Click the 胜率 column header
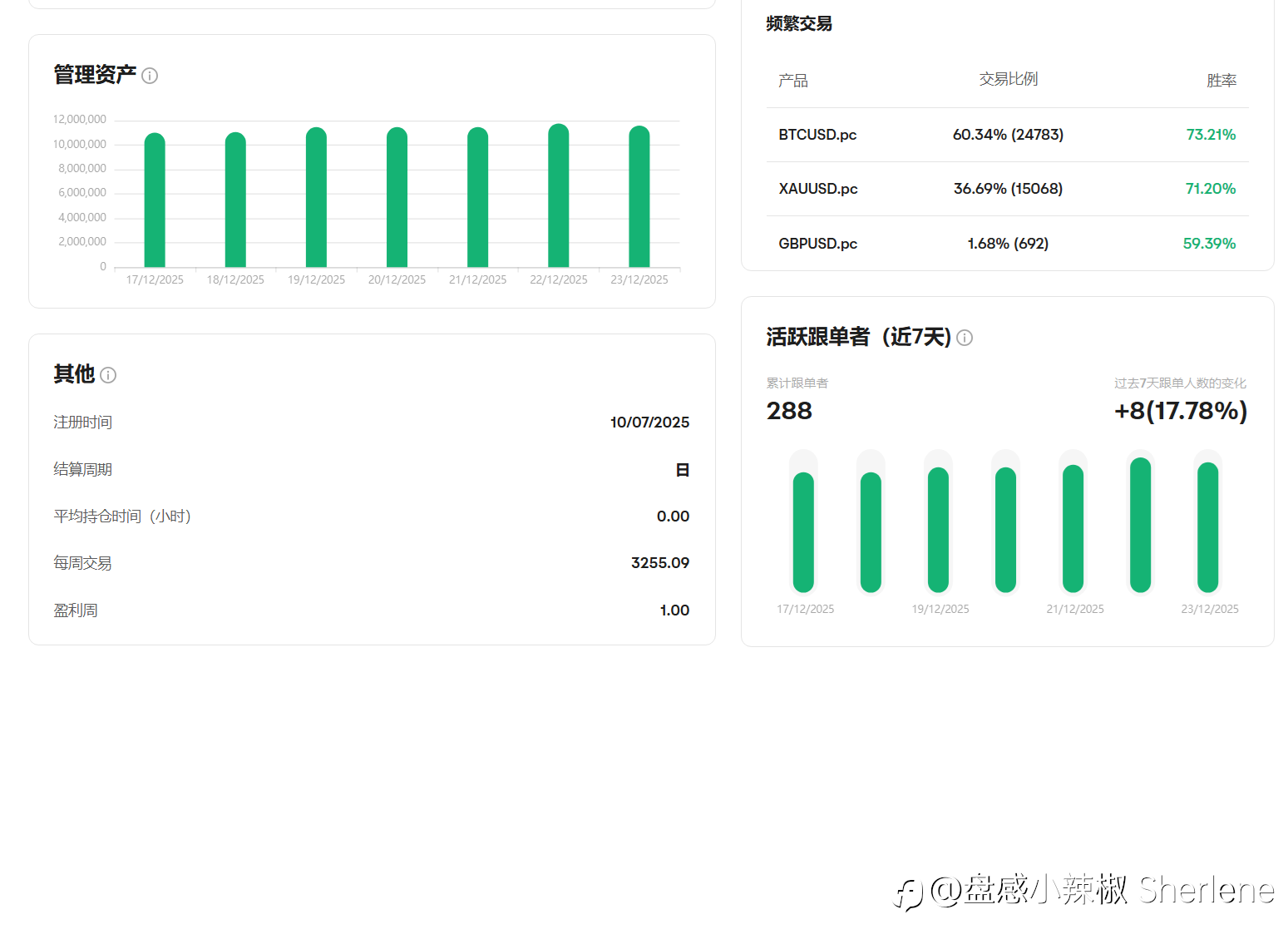The width and height of the screenshot is (1288, 944). point(1221,81)
